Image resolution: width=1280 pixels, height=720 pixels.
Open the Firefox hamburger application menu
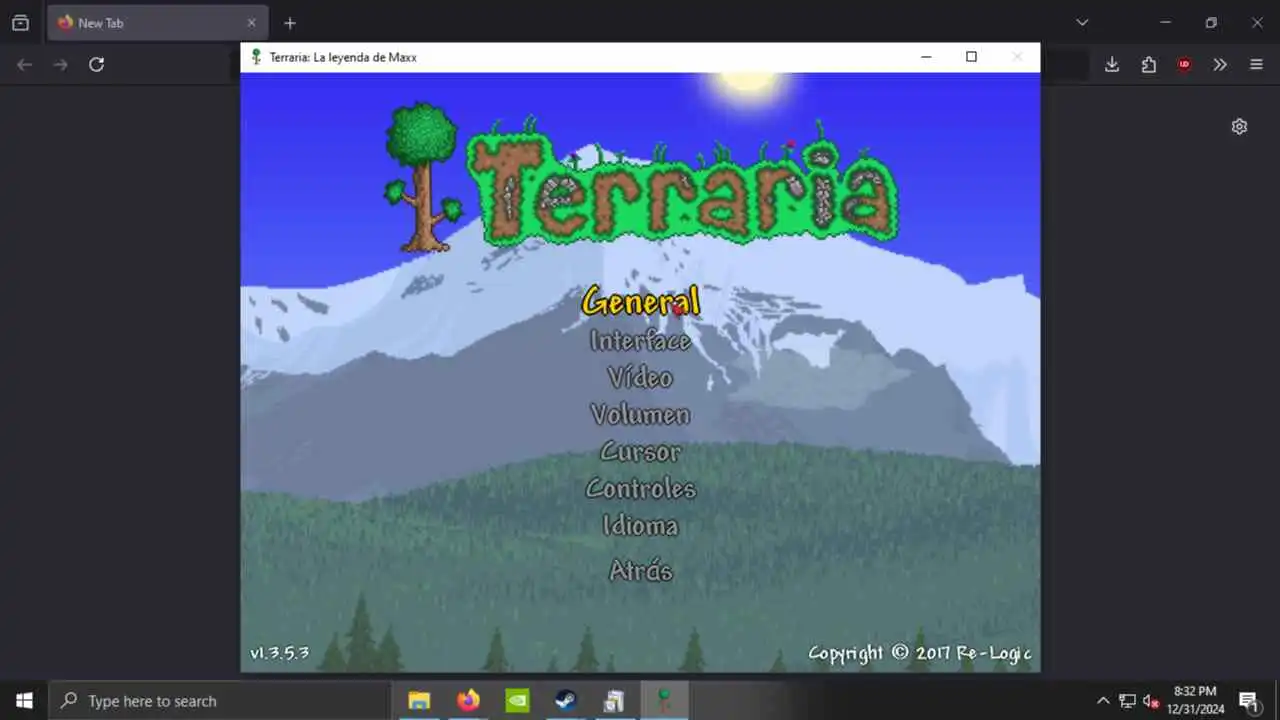pyautogui.click(x=1256, y=64)
